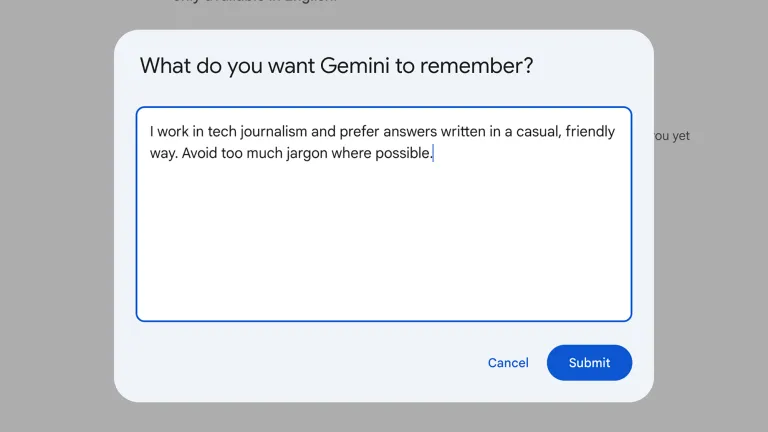
Task: Click the word 'Avoid' on the second line
Action: [x=201, y=154]
